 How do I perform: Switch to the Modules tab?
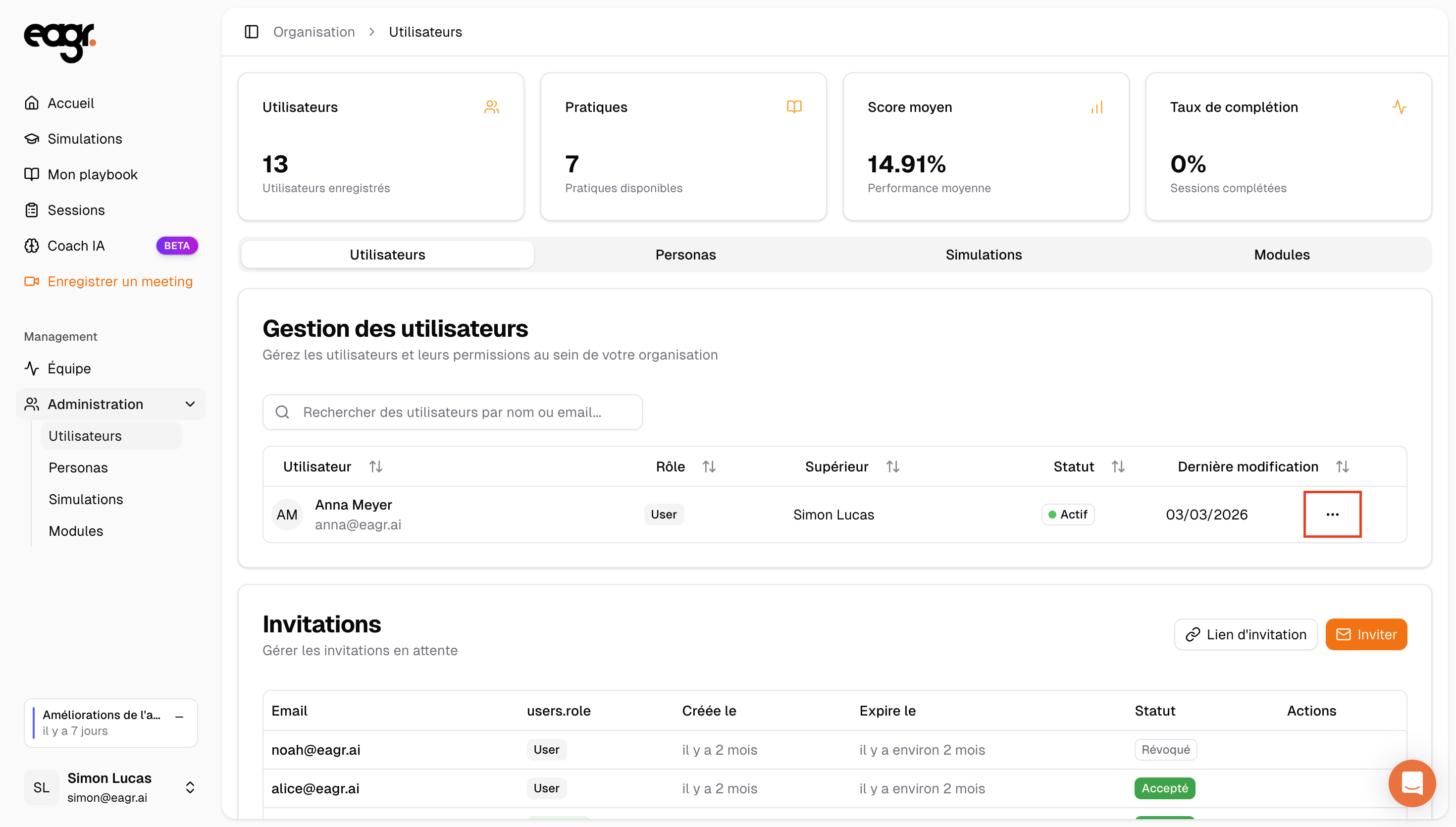[x=1281, y=255]
